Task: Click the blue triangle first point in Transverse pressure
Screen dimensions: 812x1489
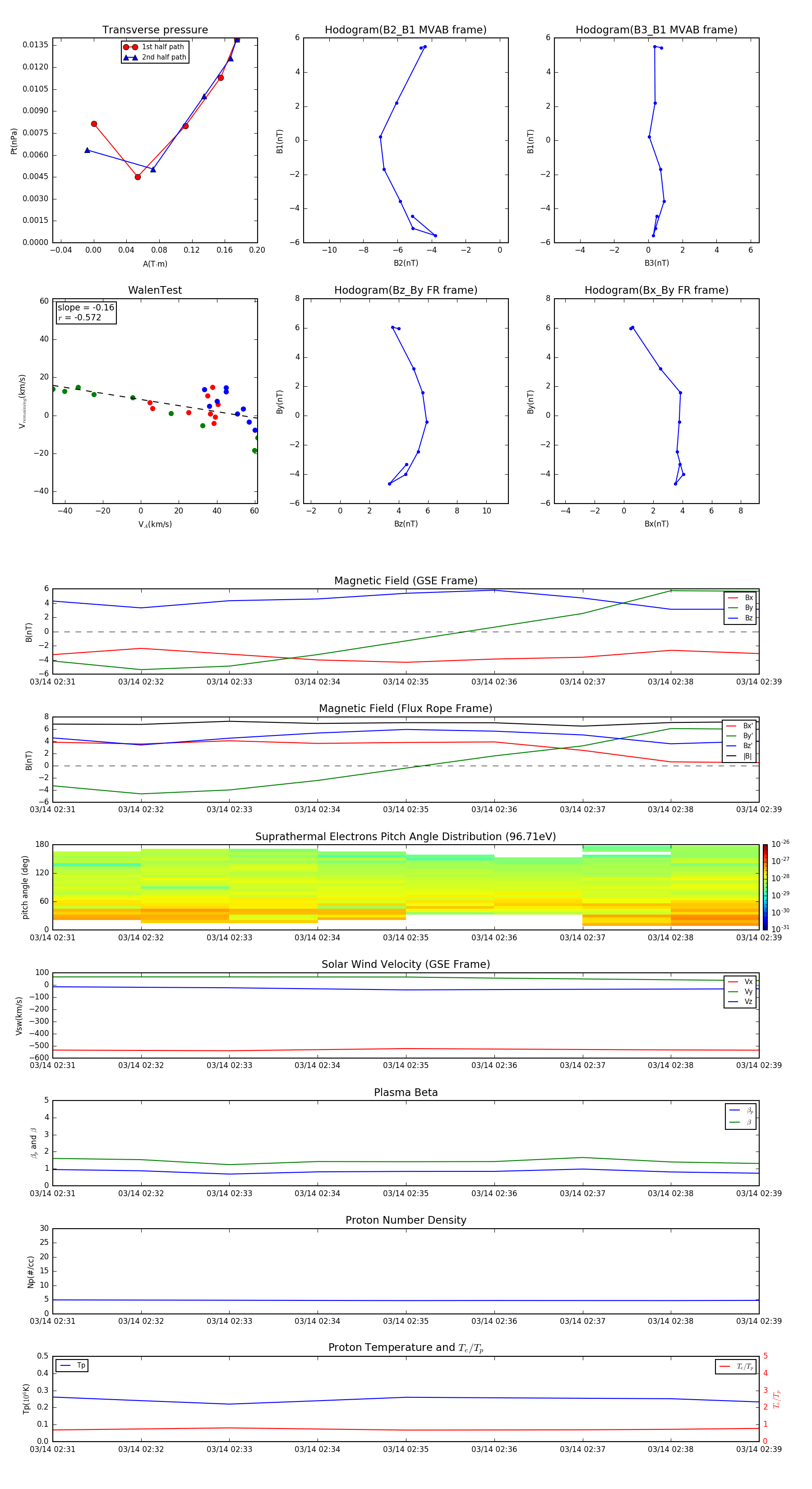Action: pyautogui.click(x=87, y=150)
